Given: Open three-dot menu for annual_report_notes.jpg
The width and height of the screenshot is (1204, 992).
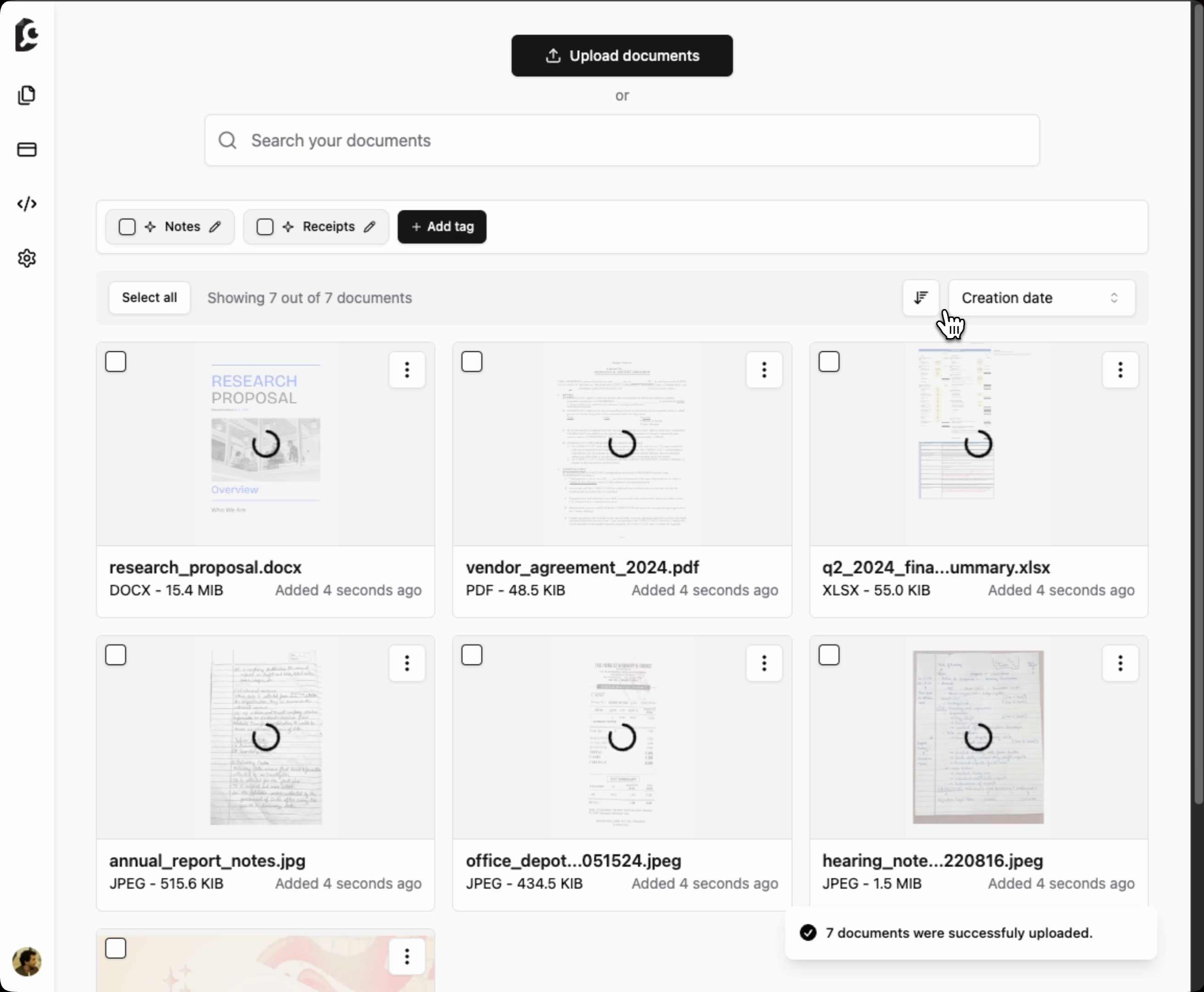Looking at the screenshot, I should pos(407,663).
